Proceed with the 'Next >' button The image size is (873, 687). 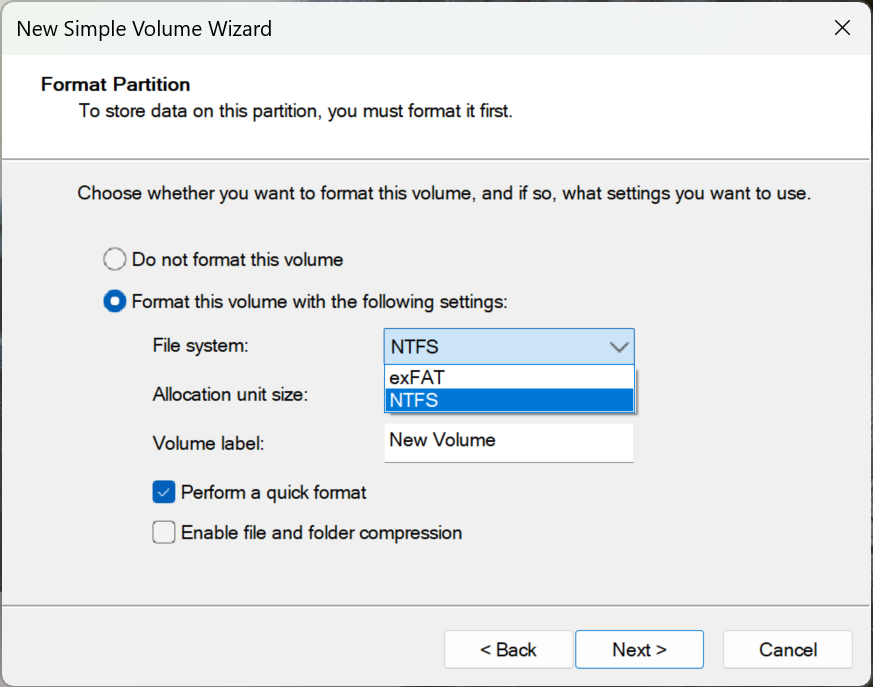point(639,650)
